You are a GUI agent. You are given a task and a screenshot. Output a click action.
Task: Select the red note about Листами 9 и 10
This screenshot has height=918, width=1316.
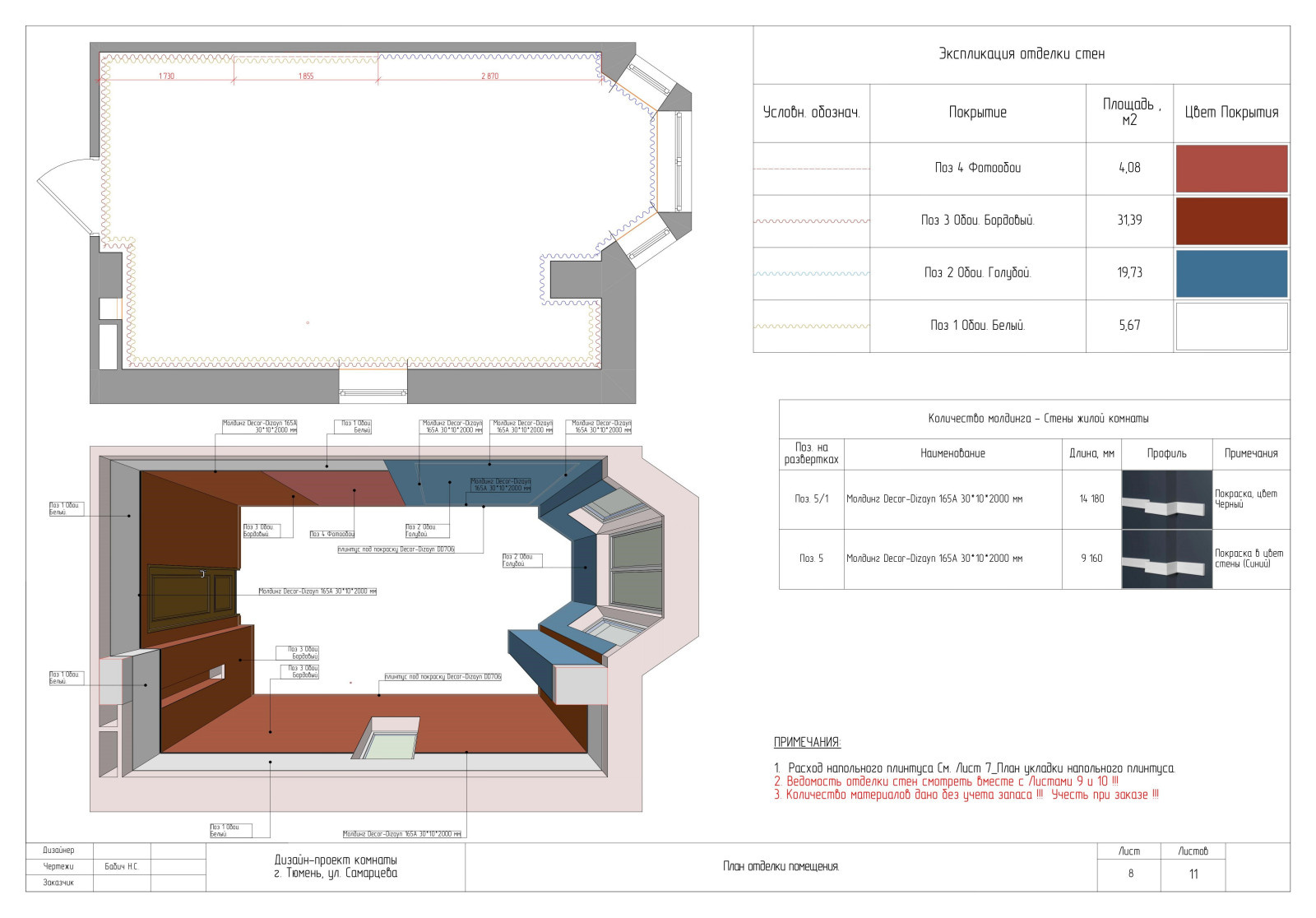tap(946, 781)
